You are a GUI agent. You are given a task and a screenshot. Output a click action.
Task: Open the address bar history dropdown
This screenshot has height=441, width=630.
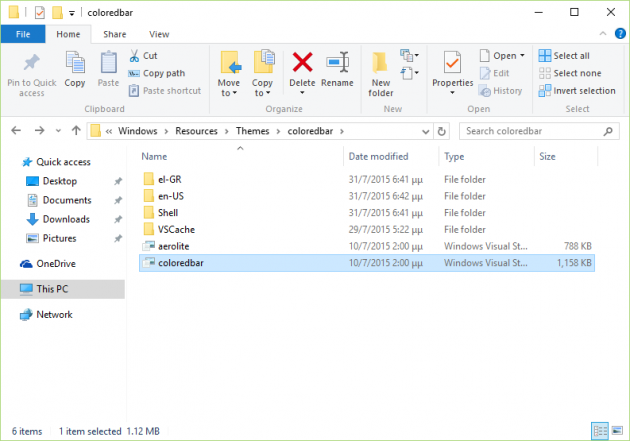pyautogui.click(x=425, y=131)
